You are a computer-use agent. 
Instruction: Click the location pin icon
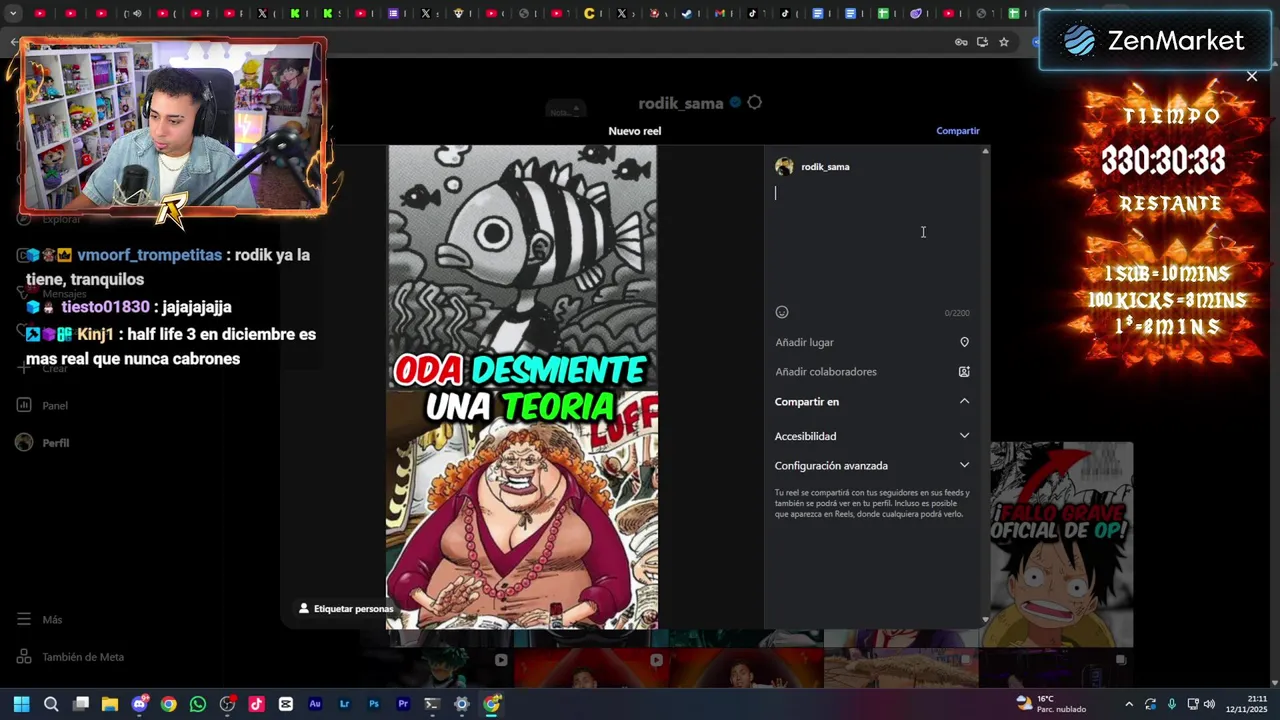[964, 342]
